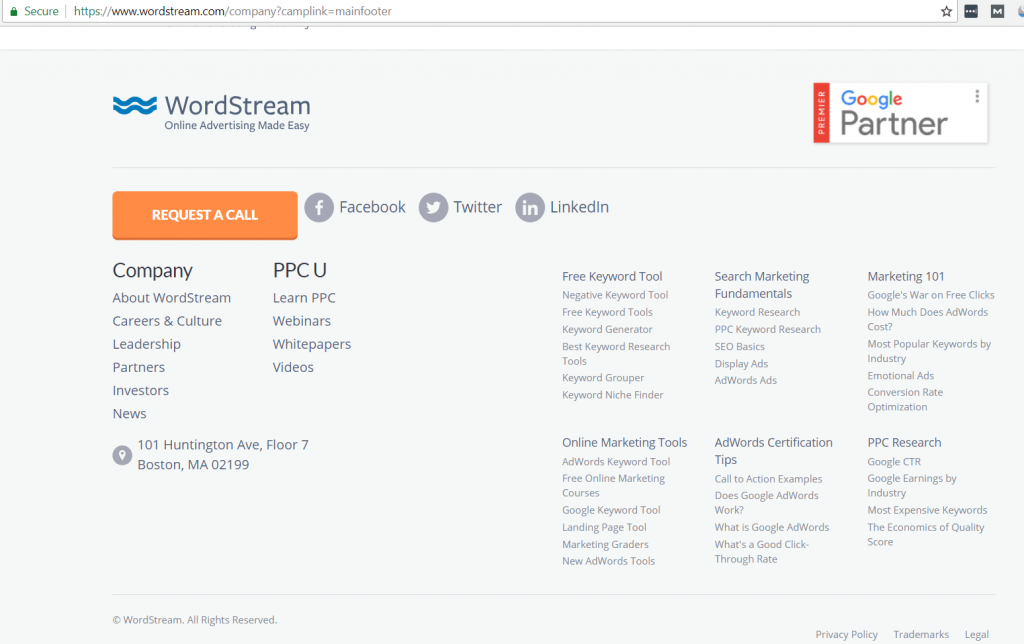Click the Google CTR link
The width and height of the screenshot is (1024, 644).
click(x=894, y=461)
